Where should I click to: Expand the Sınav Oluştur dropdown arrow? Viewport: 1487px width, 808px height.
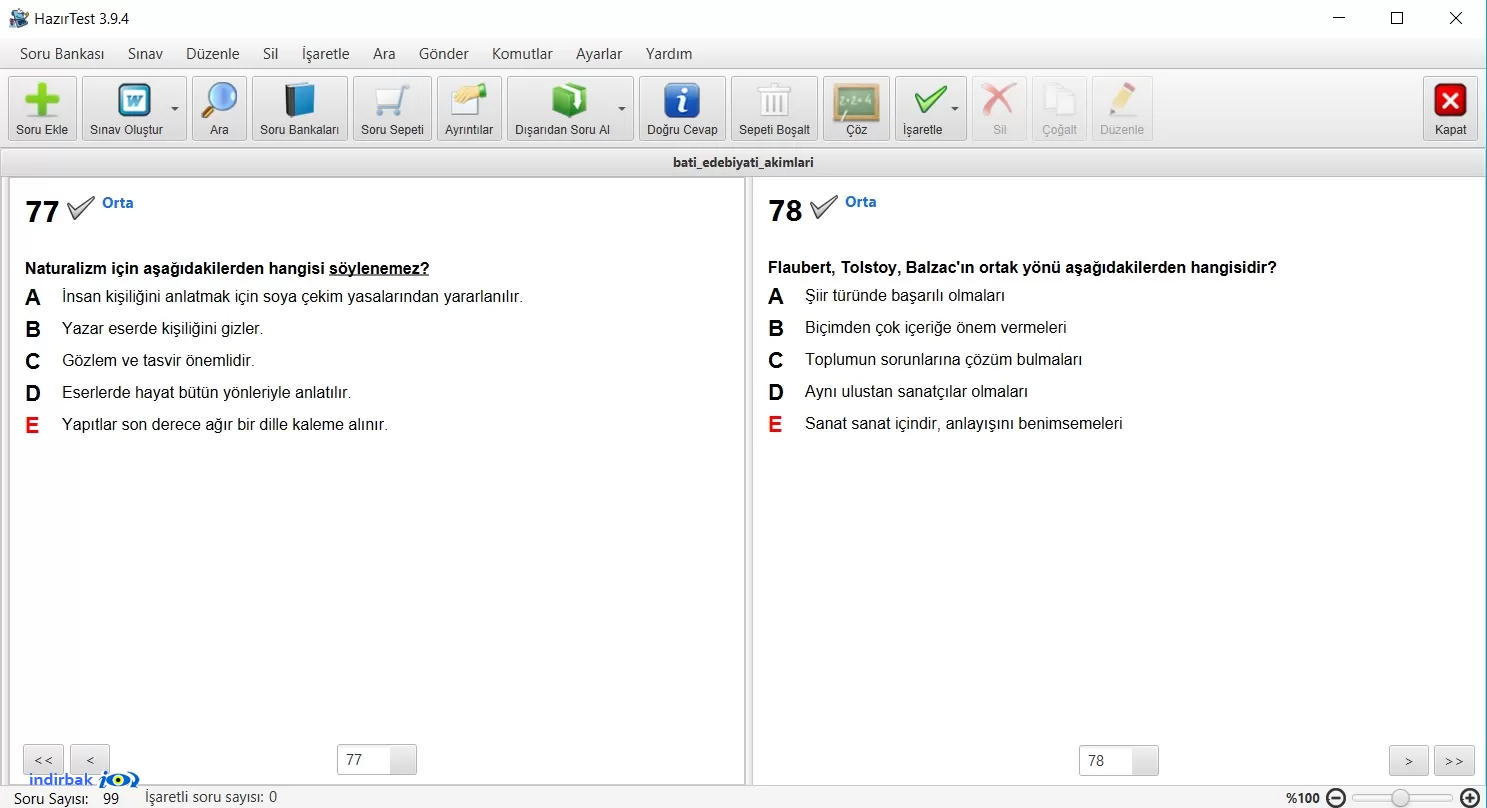point(175,108)
